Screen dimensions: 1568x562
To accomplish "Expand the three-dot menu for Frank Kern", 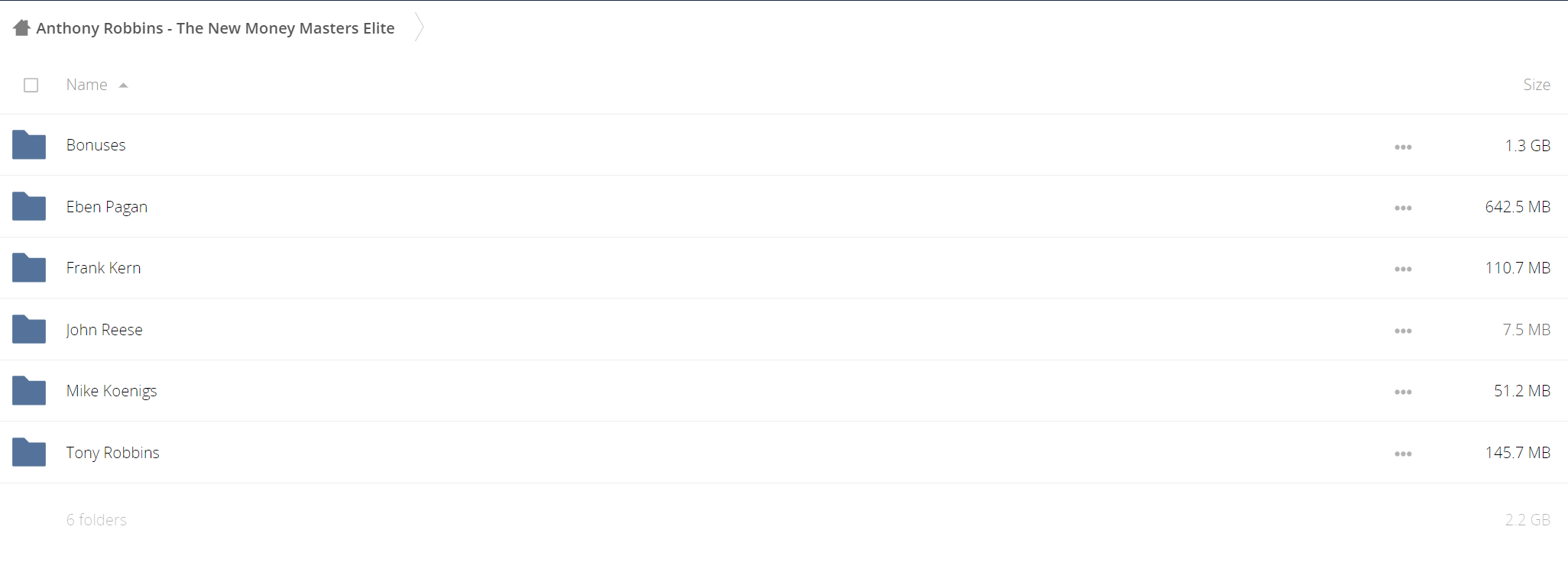I will (x=1403, y=269).
